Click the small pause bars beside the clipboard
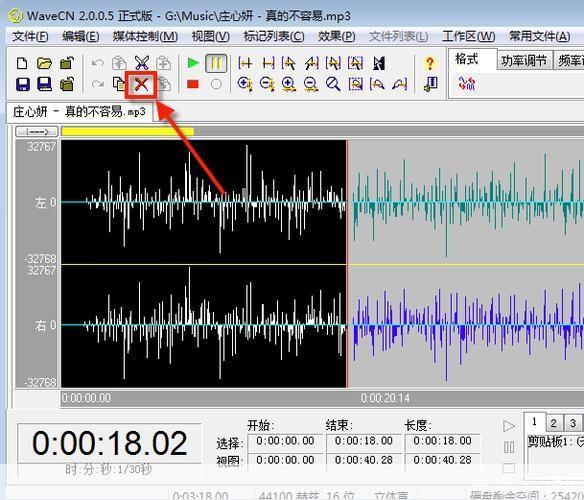The image size is (584, 500). tap(509, 447)
